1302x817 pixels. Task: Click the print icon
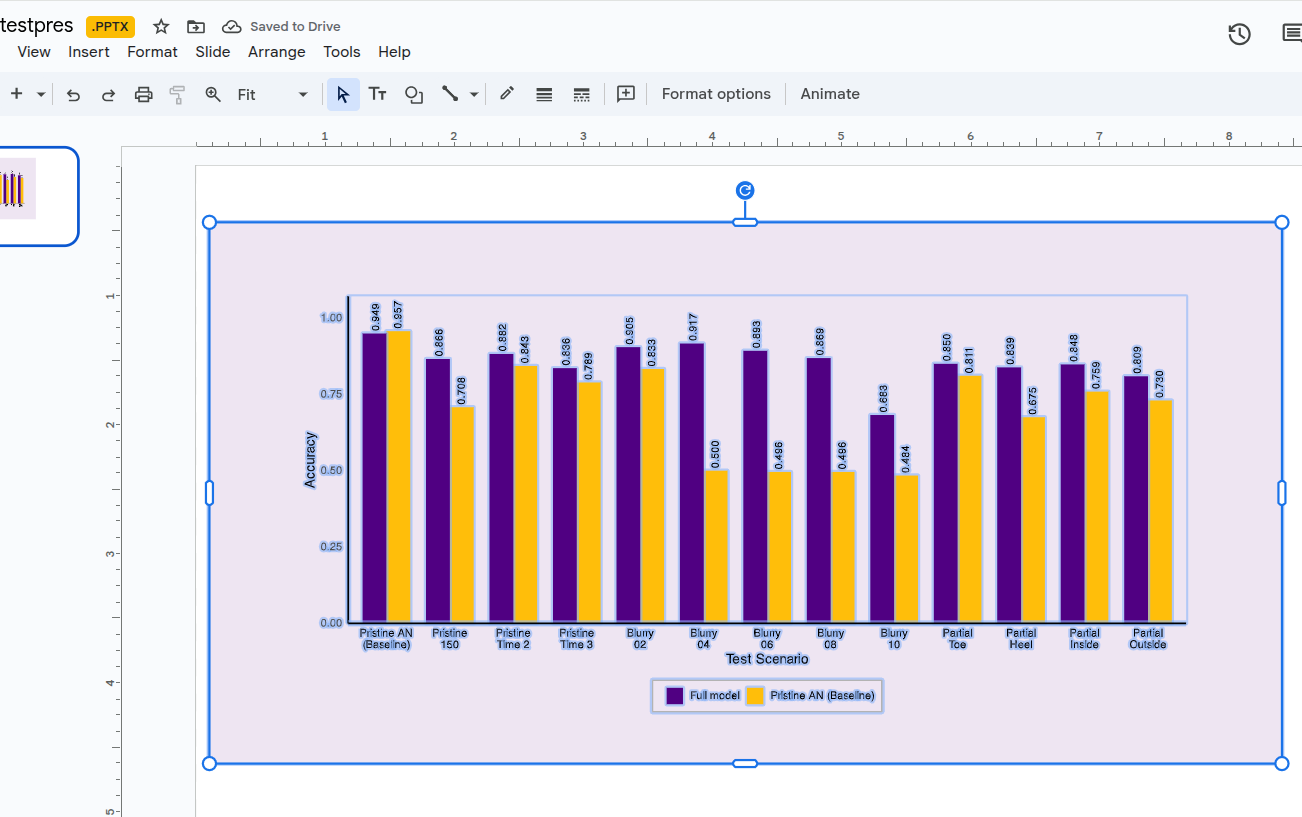[143, 94]
